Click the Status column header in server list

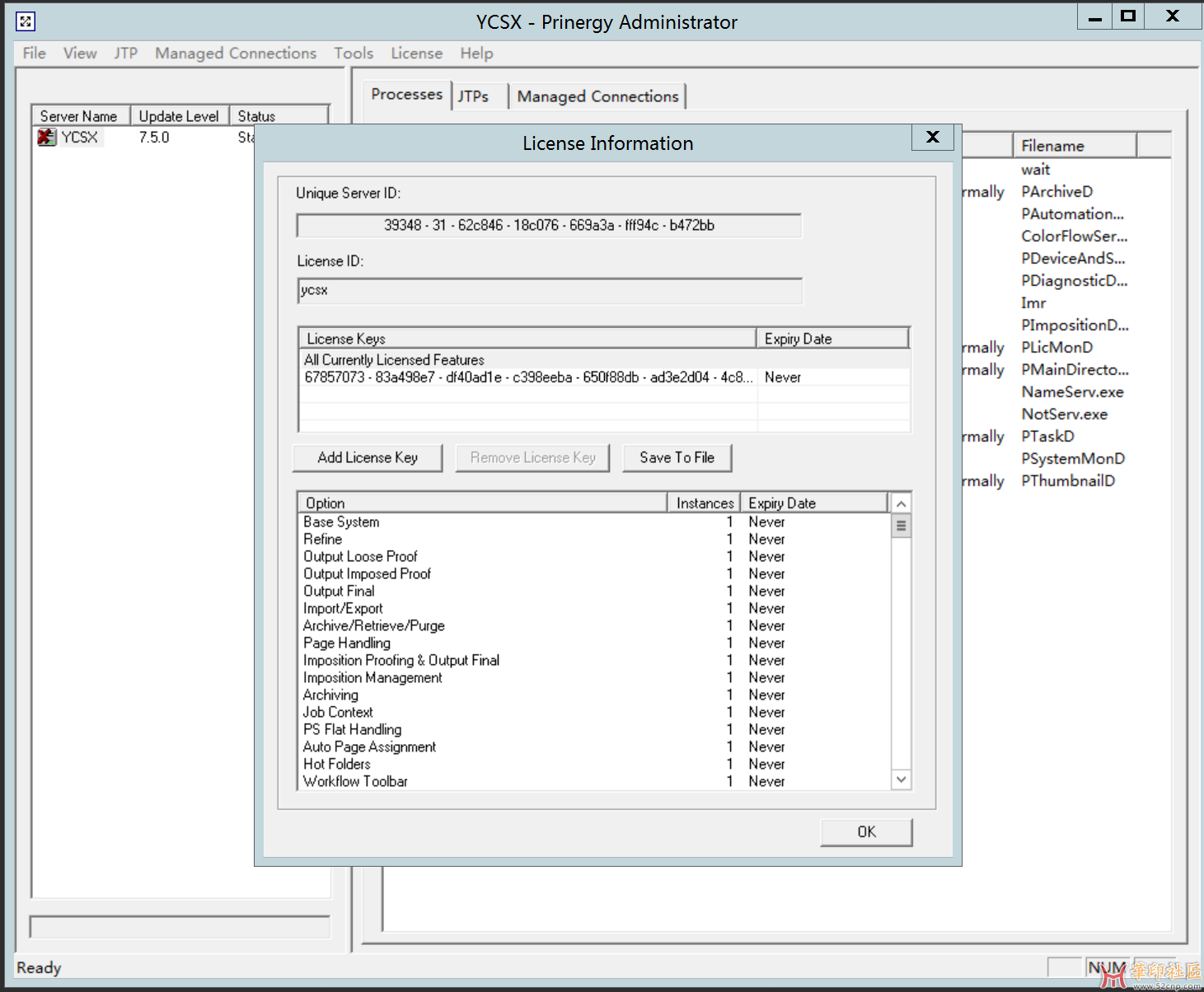coord(279,116)
